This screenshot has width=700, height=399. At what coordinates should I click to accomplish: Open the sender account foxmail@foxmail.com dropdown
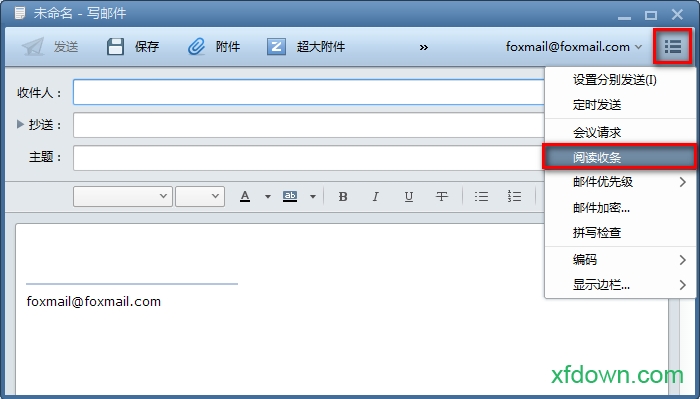(x=574, y=47)
